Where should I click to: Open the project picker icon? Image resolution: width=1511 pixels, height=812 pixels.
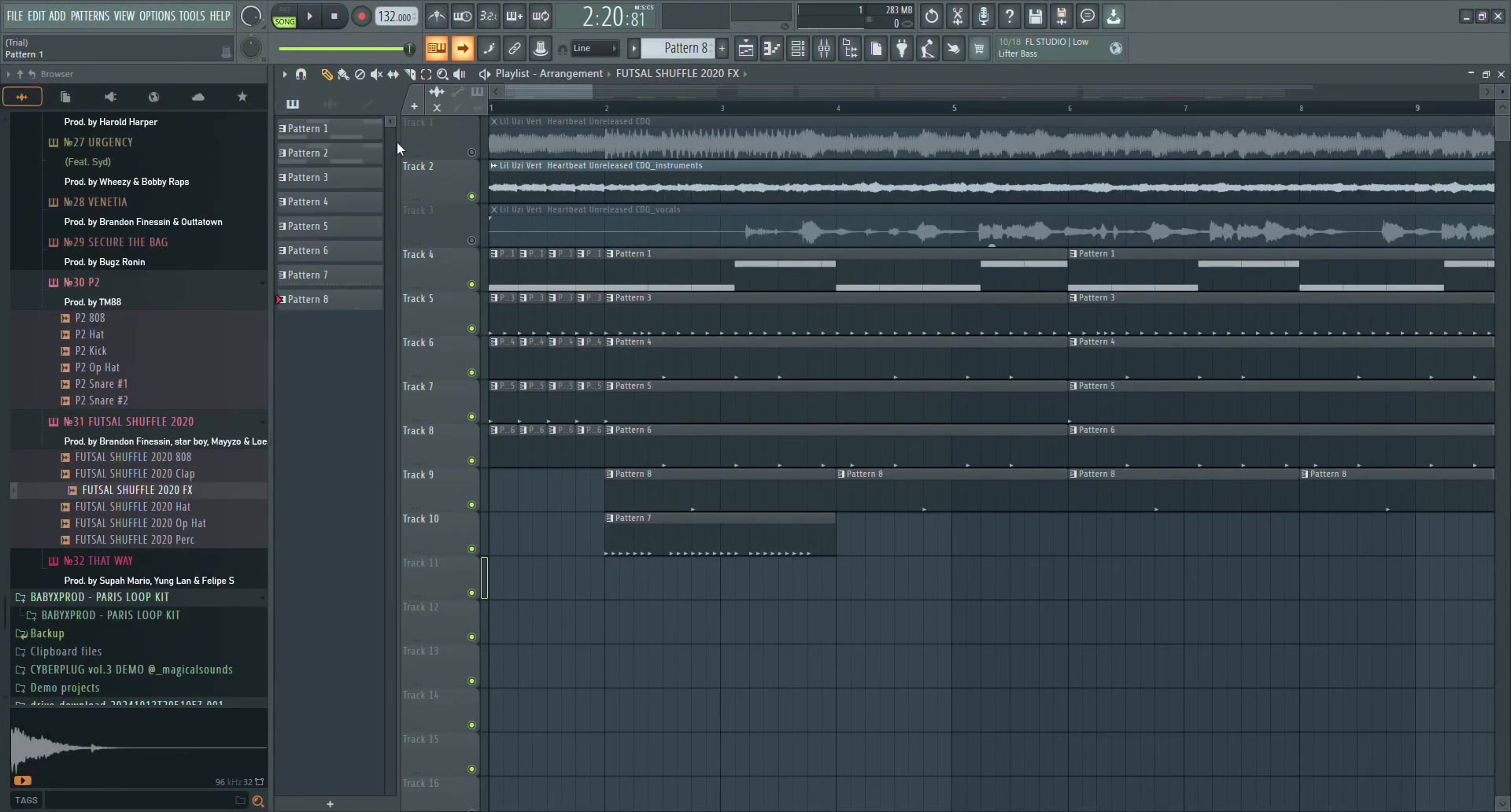876,49
